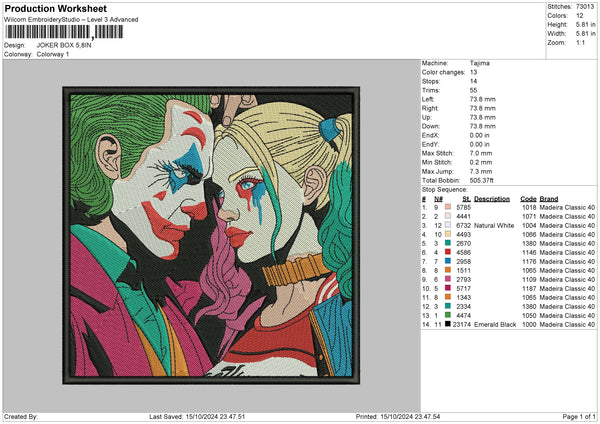The width and height of the screenshot is (600, 424).
Task: Click the Colors value '12'
Action: click(x=579, y=16)
